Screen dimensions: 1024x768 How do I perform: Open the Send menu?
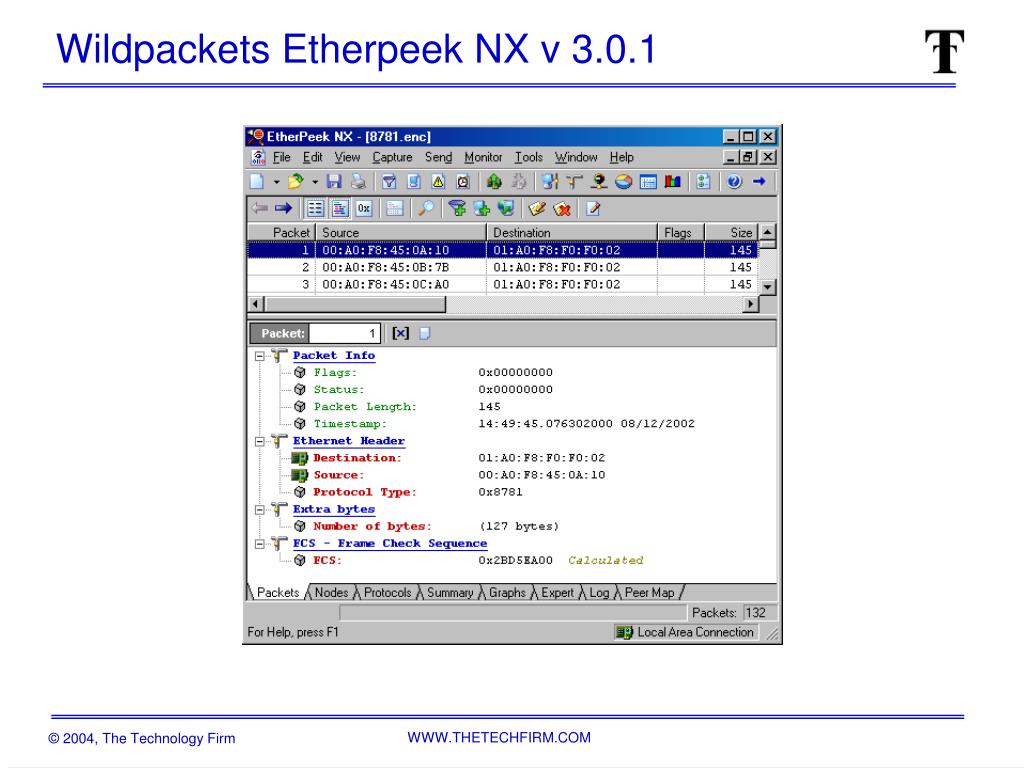tap(438, 157)
